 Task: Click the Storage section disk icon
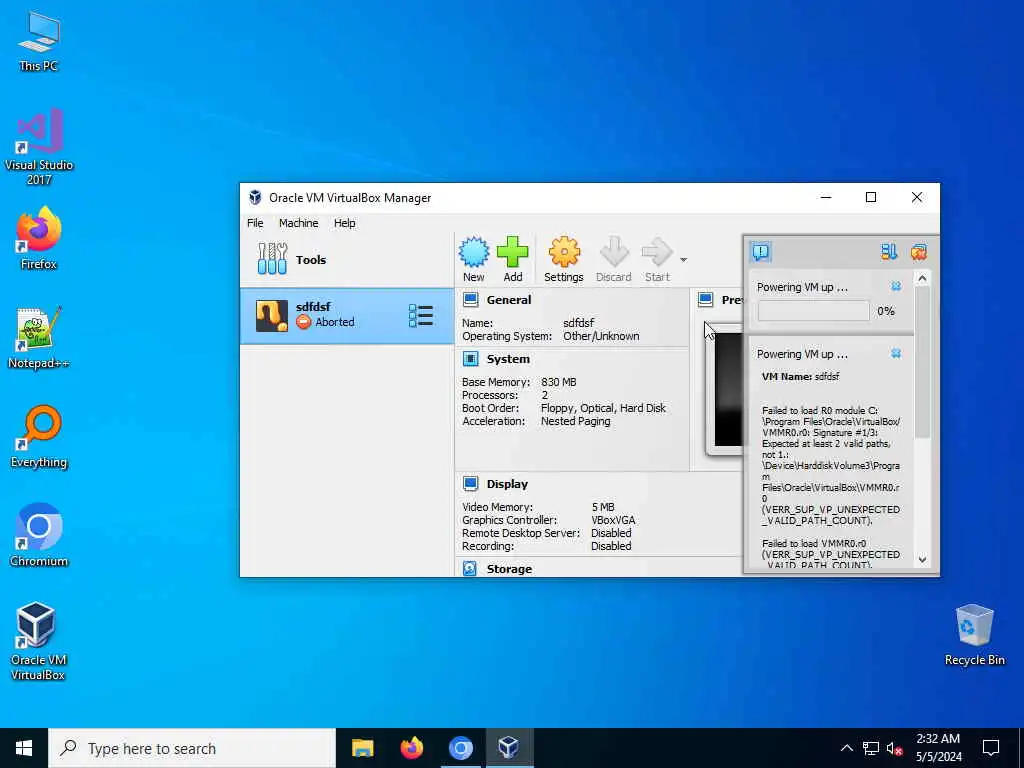click(470, 568)
